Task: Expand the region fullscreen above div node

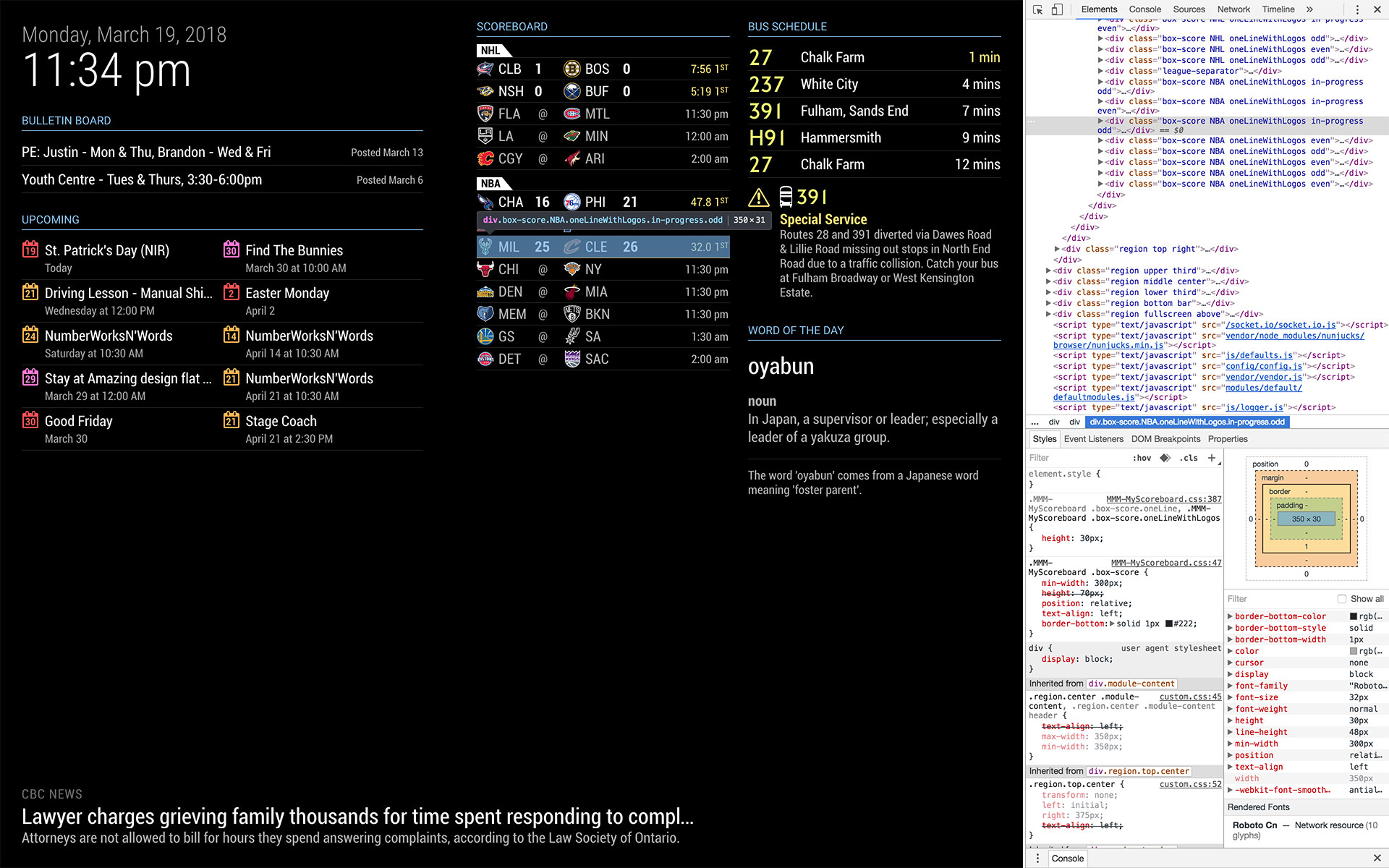Action: coord(1049,314)
